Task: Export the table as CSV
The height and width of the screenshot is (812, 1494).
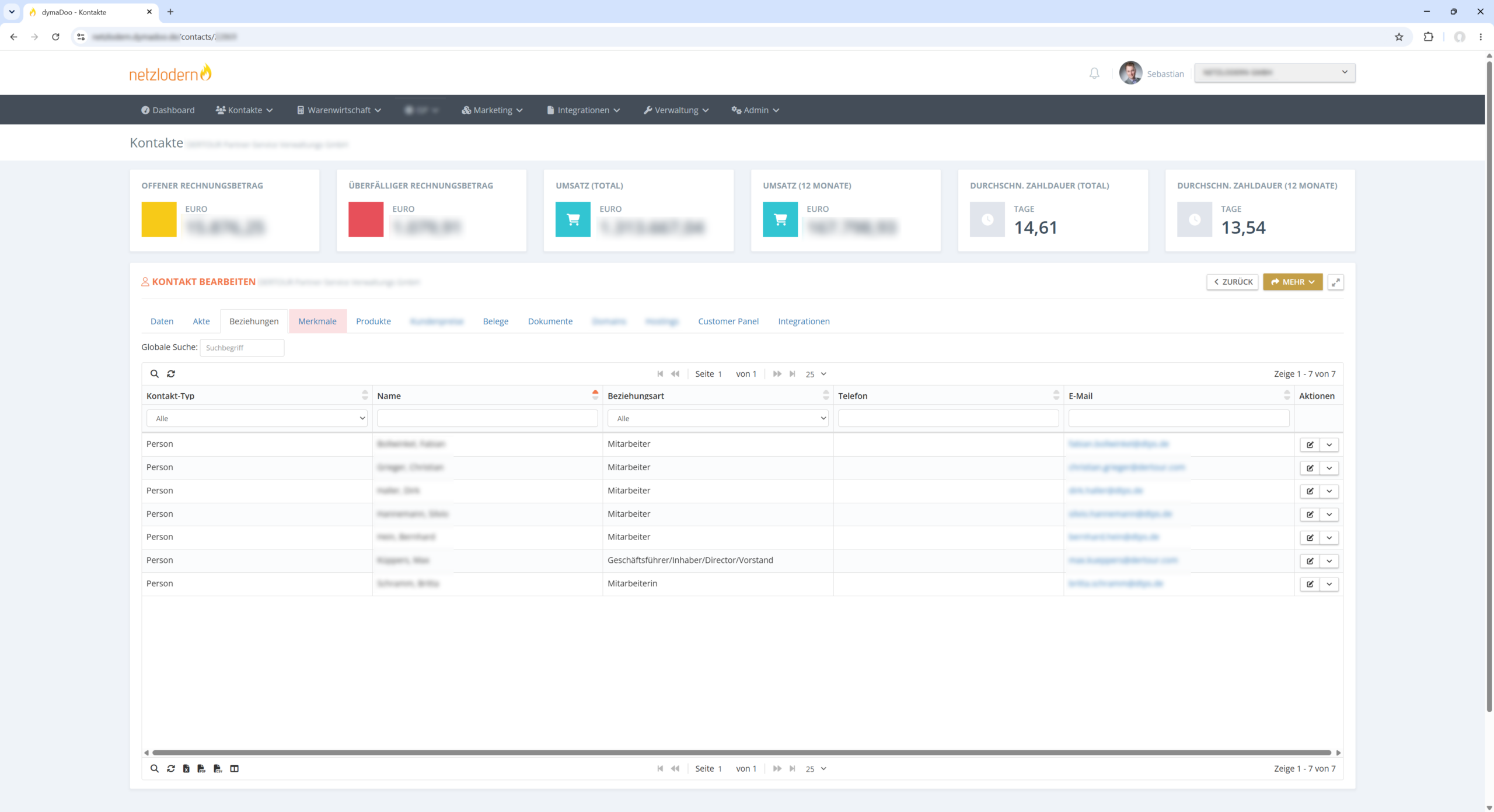Action: click(x=218, y=769)
